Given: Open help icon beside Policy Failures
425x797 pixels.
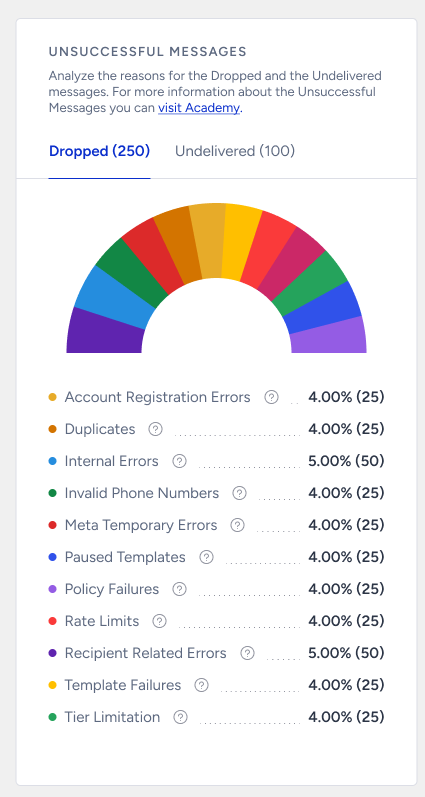Looking at the screenshot, I should coord(179,589).
